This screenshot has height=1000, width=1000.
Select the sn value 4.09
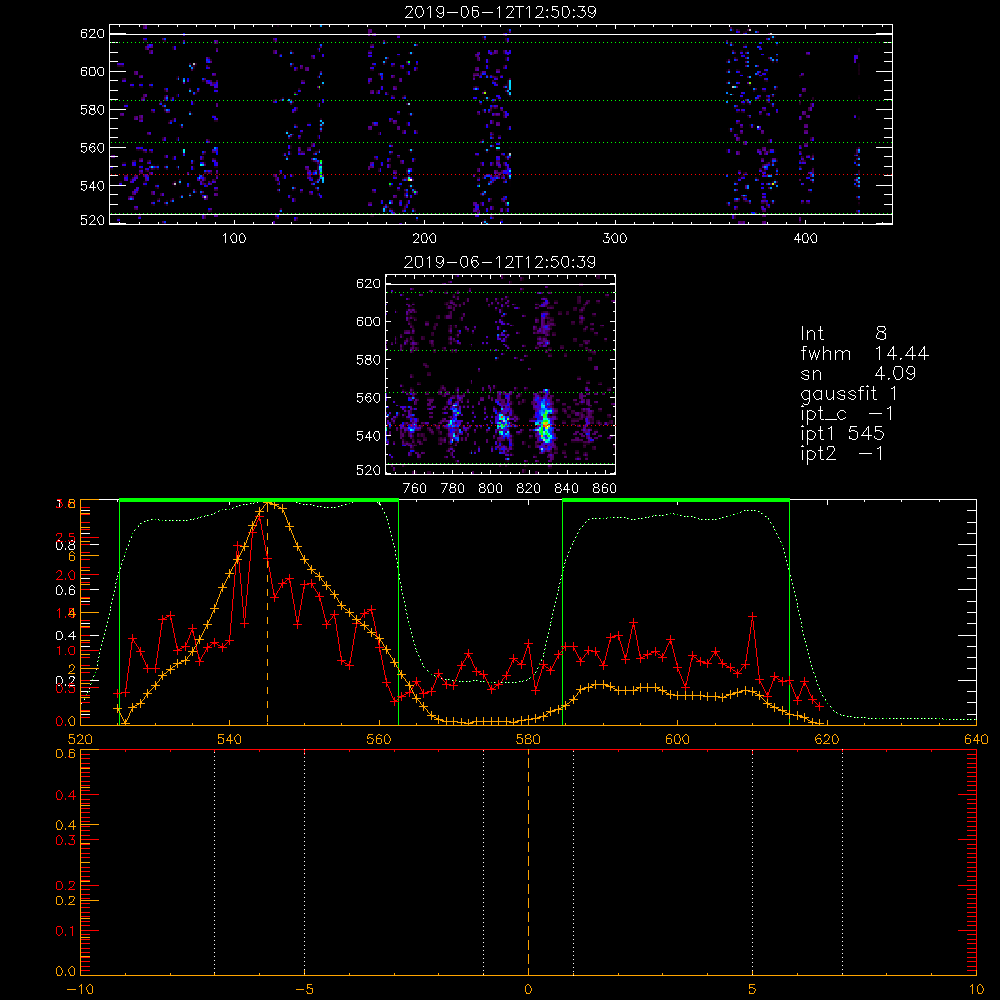coord(895,373)
